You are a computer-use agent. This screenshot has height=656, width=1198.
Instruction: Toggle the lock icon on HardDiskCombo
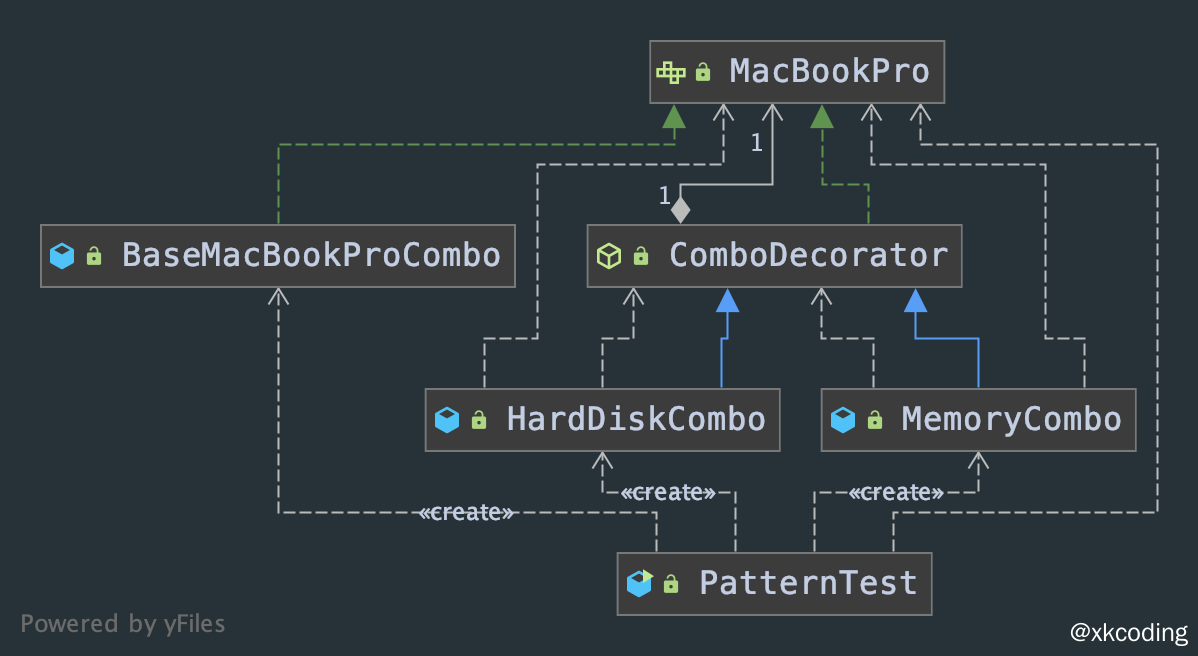(x=478, y=419)
